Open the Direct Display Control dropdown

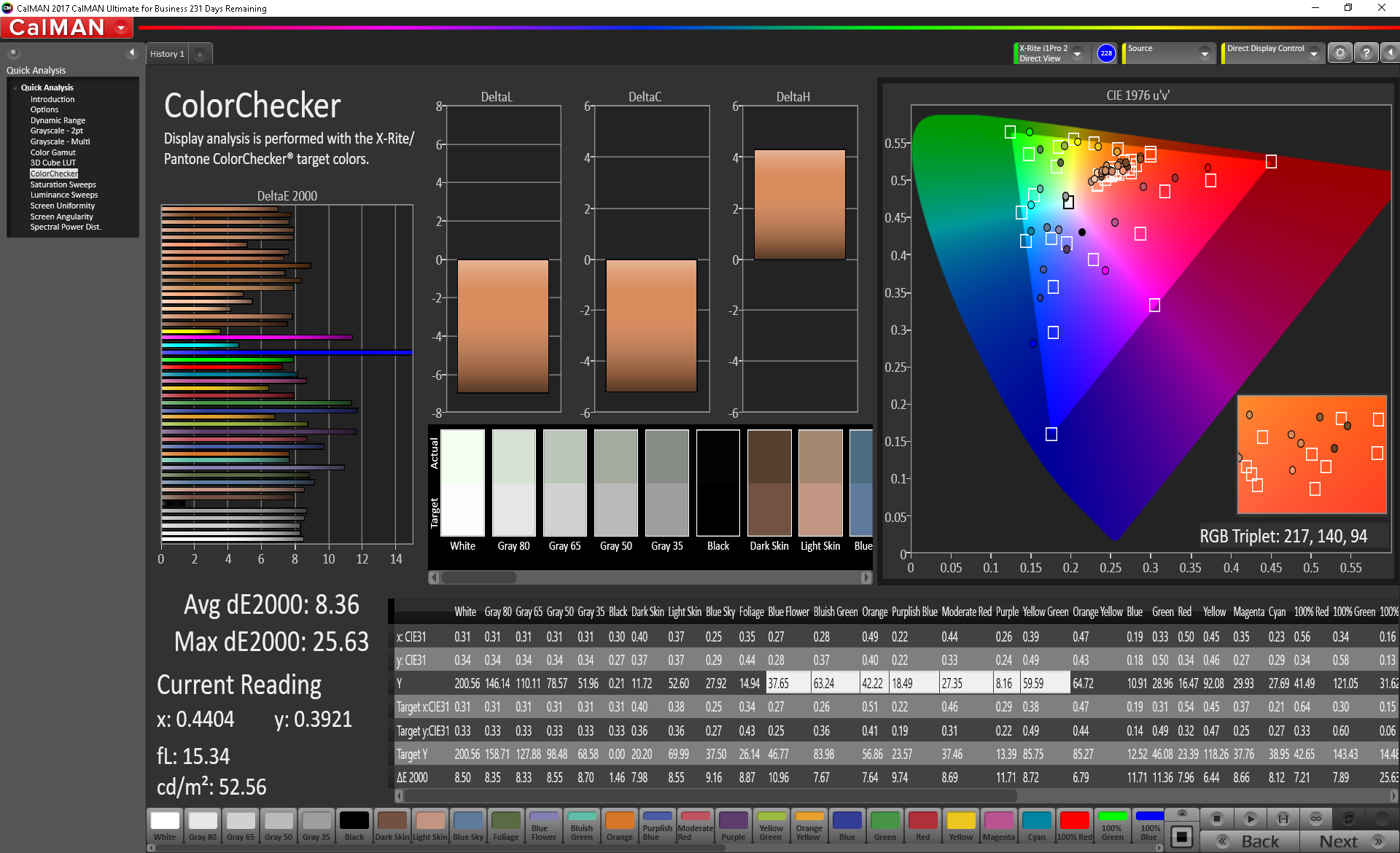[1314, 53]
